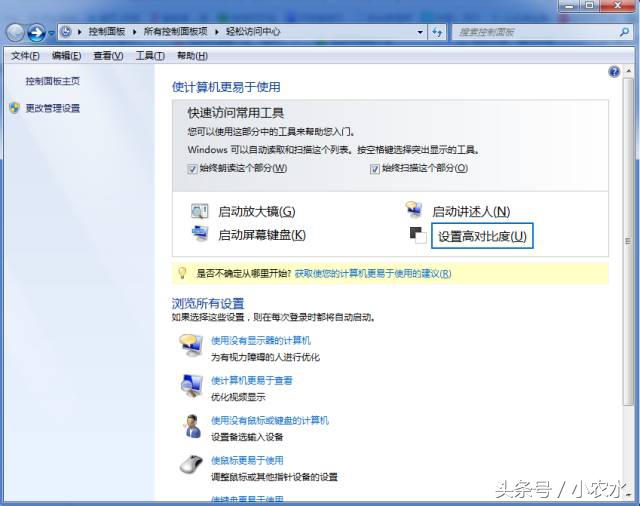
Task: Click the text 为有视力障碍的人进行优化
Action: click(265, 357)
